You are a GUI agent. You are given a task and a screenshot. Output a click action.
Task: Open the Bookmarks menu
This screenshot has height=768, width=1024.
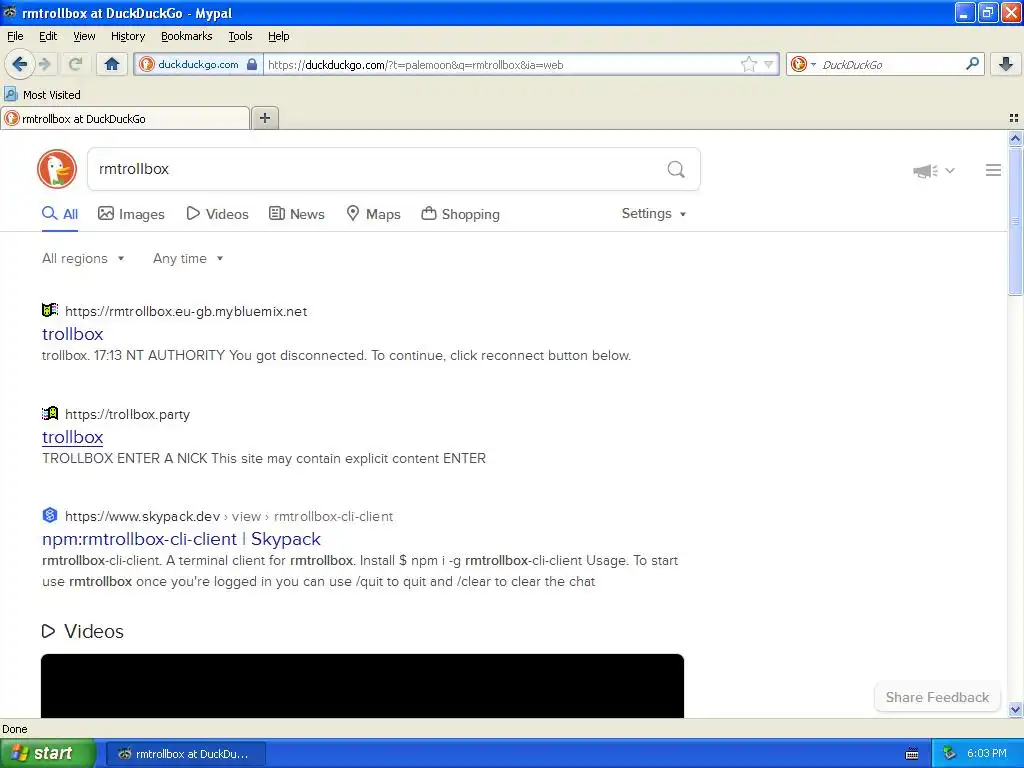tap(187, 36)
